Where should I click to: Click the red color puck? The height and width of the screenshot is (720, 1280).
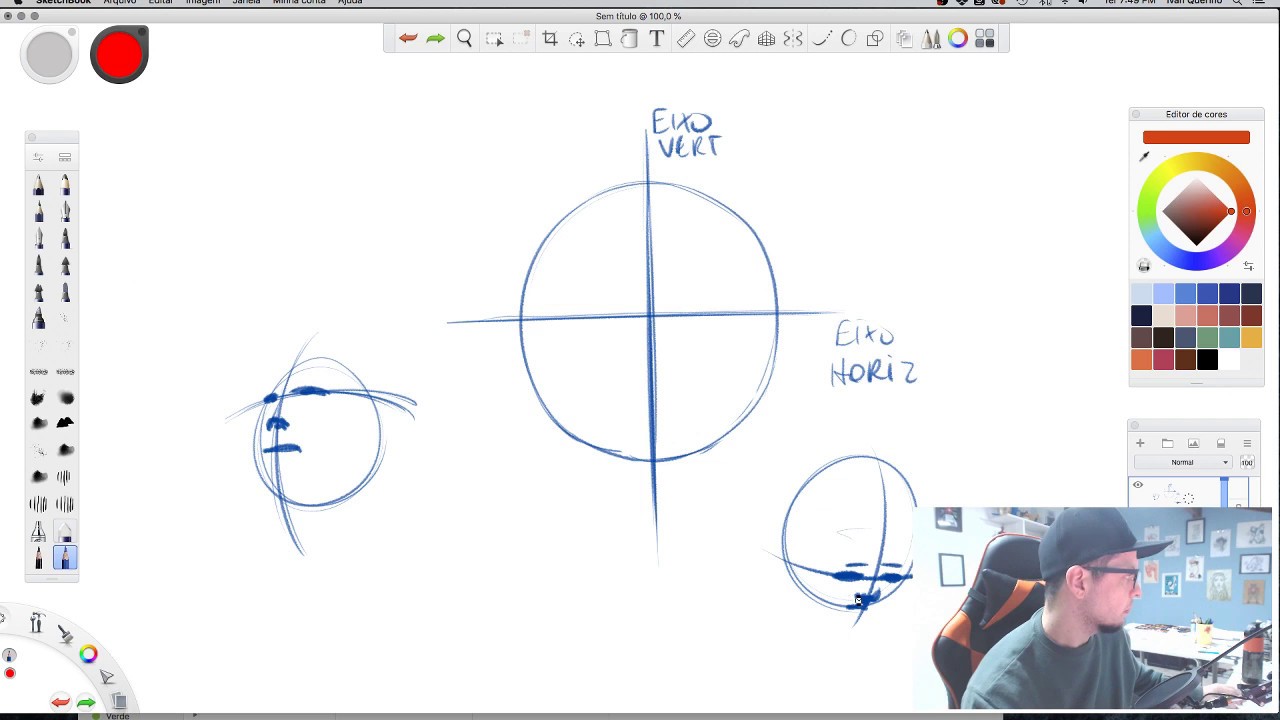click(119, 54)
